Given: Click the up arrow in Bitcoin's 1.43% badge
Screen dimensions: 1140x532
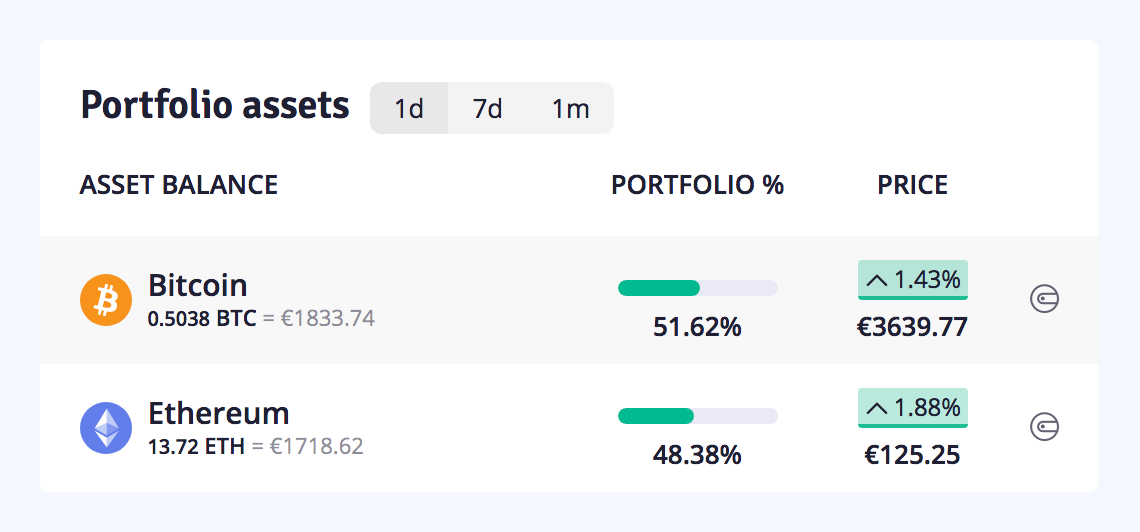Looking at the screenshot, I should pos(877,282).
